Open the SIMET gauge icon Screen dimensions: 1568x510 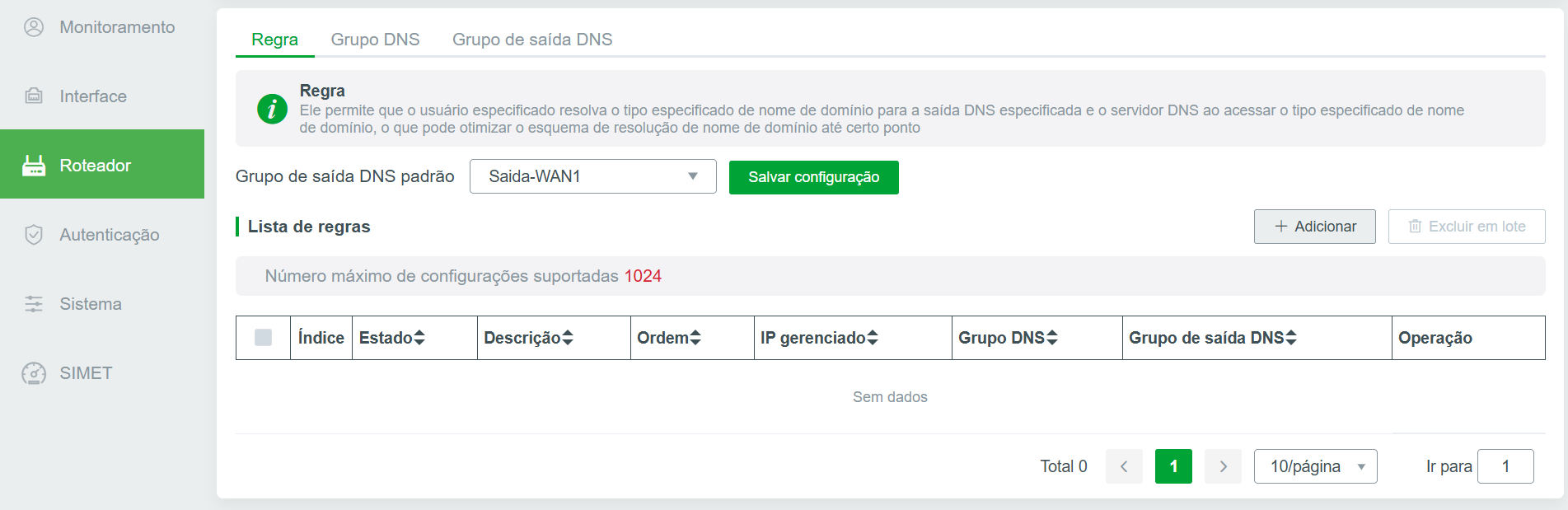pos(34,373)
